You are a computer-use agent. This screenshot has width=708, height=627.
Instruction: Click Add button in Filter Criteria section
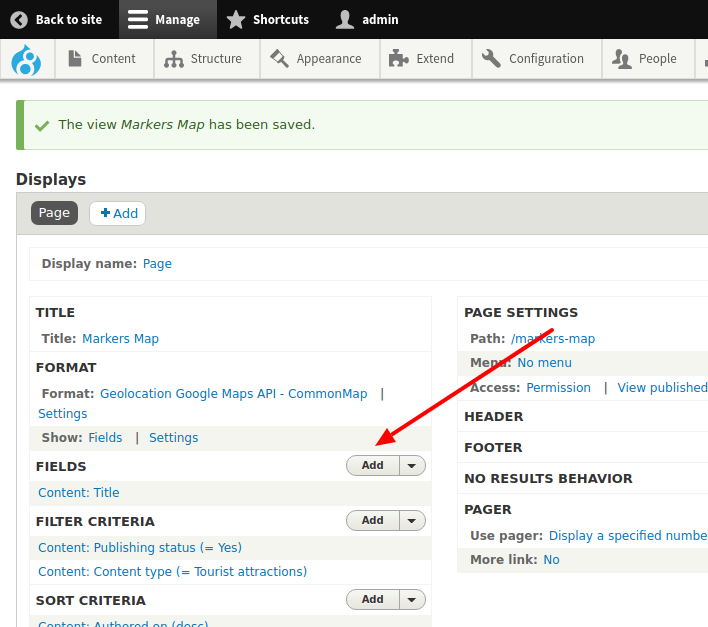coord(373,521)
